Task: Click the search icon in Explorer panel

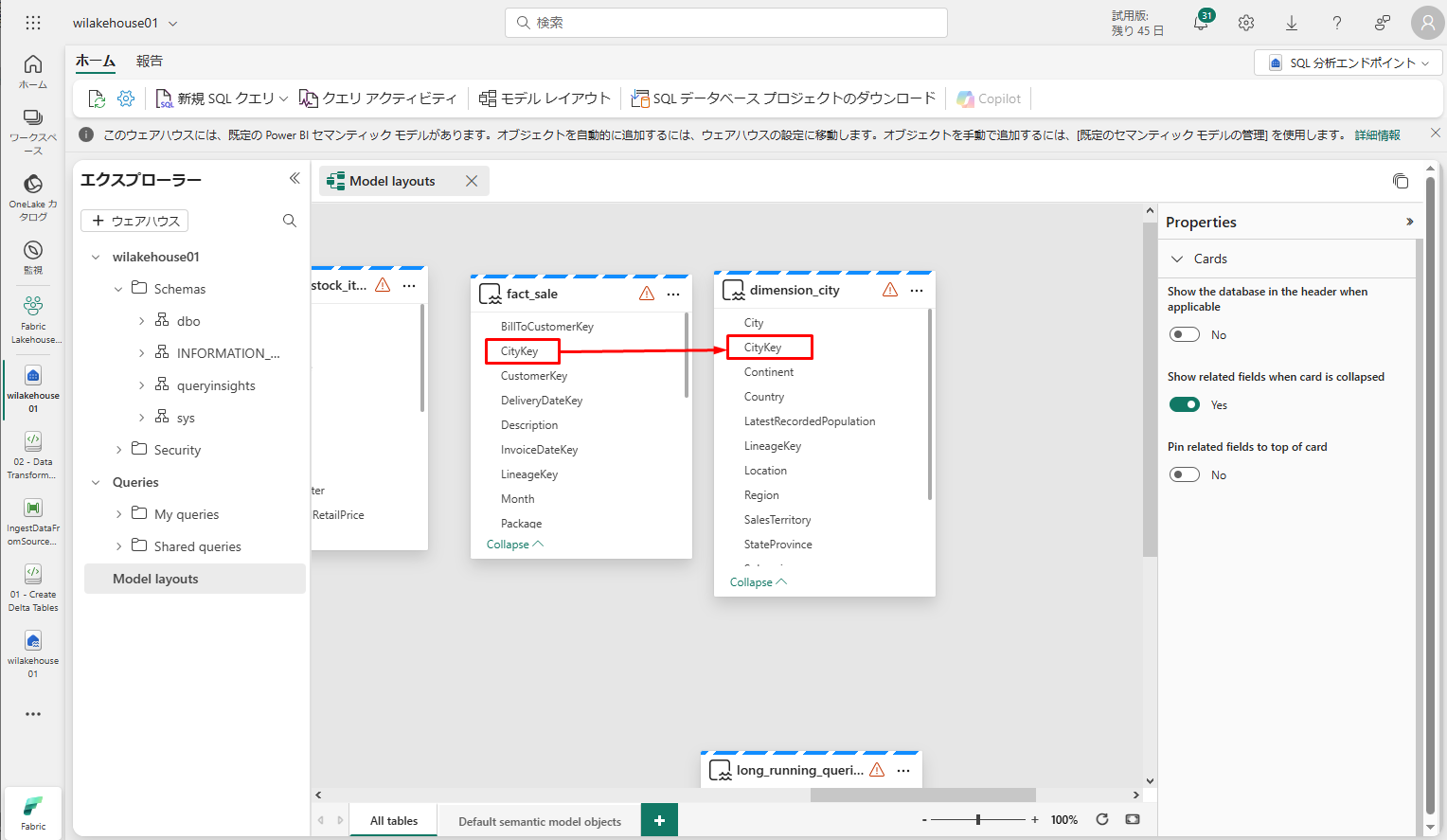Action: [290, 221]
